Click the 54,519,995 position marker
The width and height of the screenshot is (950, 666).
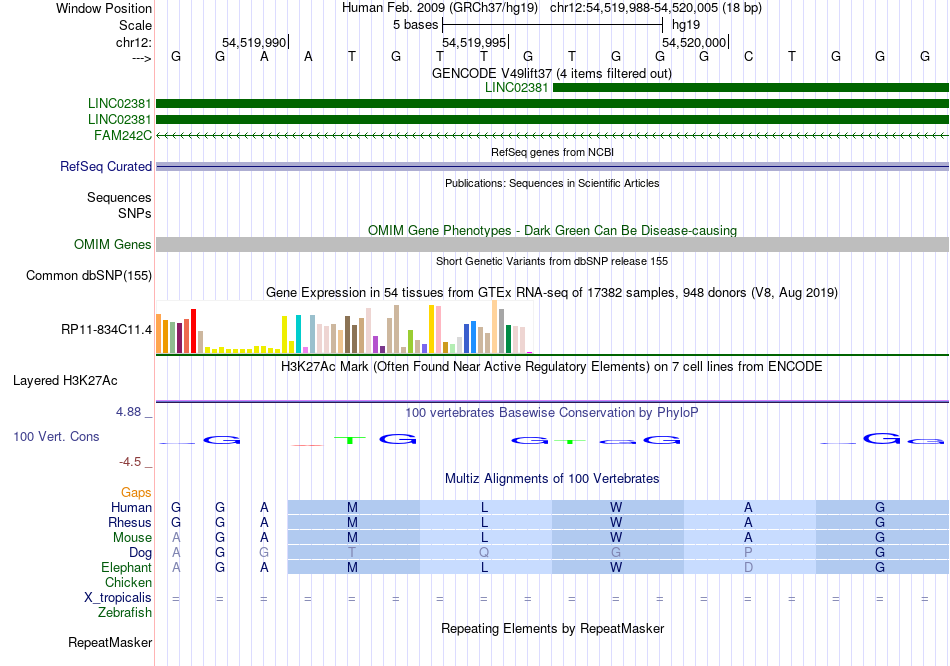[x=474, y=42]
